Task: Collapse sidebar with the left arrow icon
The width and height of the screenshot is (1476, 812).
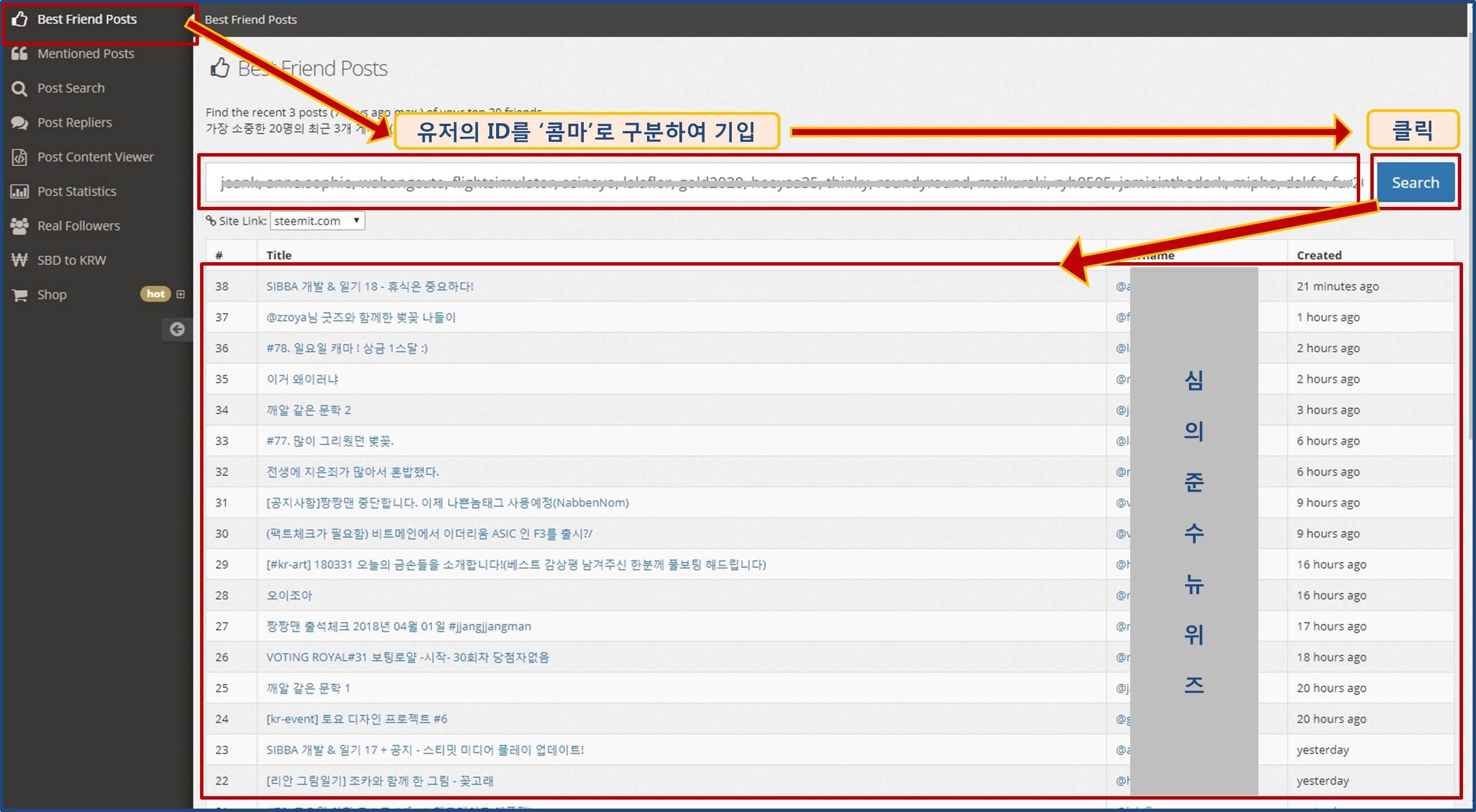Action: point(177,329)
